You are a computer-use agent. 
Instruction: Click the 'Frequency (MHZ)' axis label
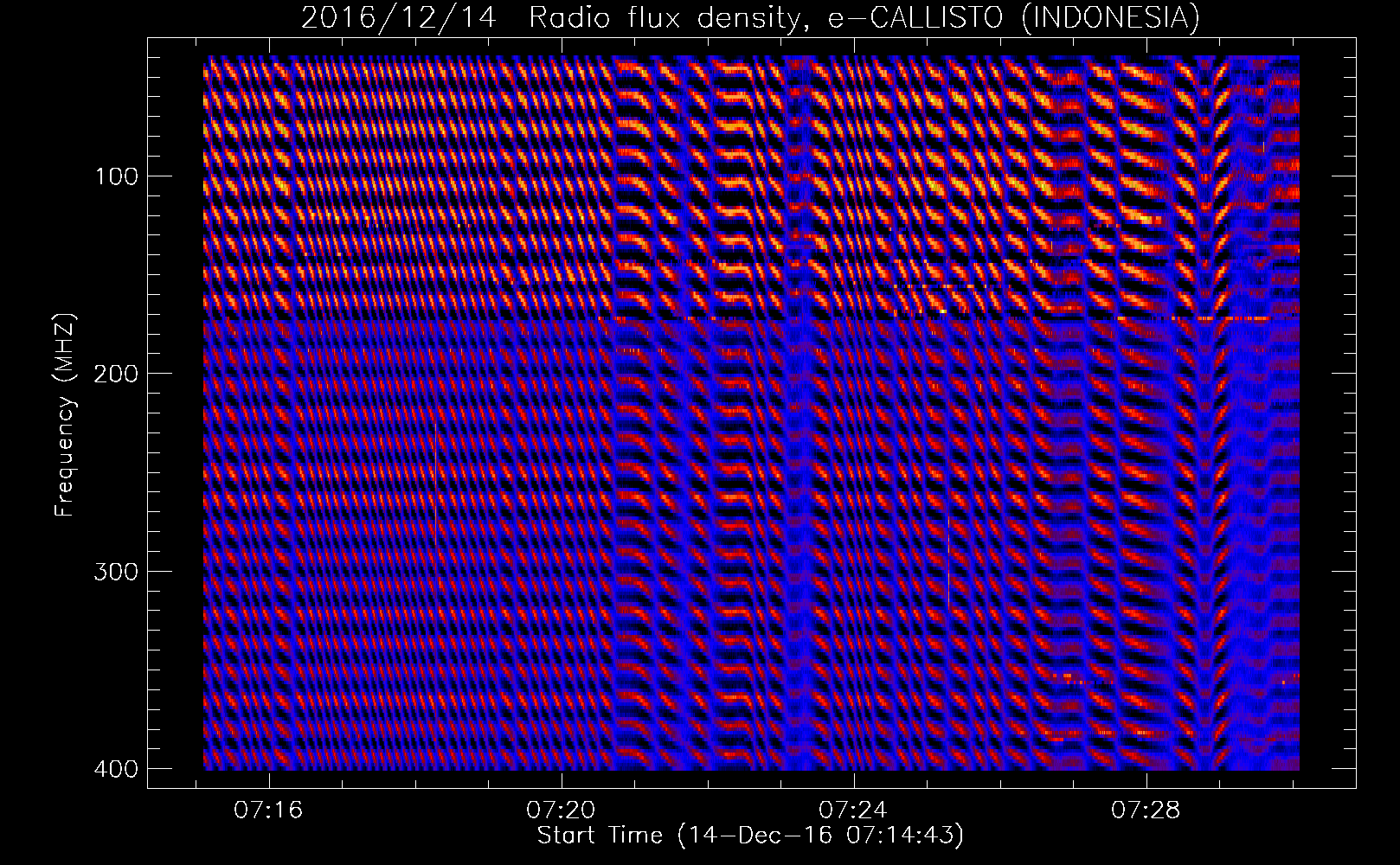pos(66,415)
